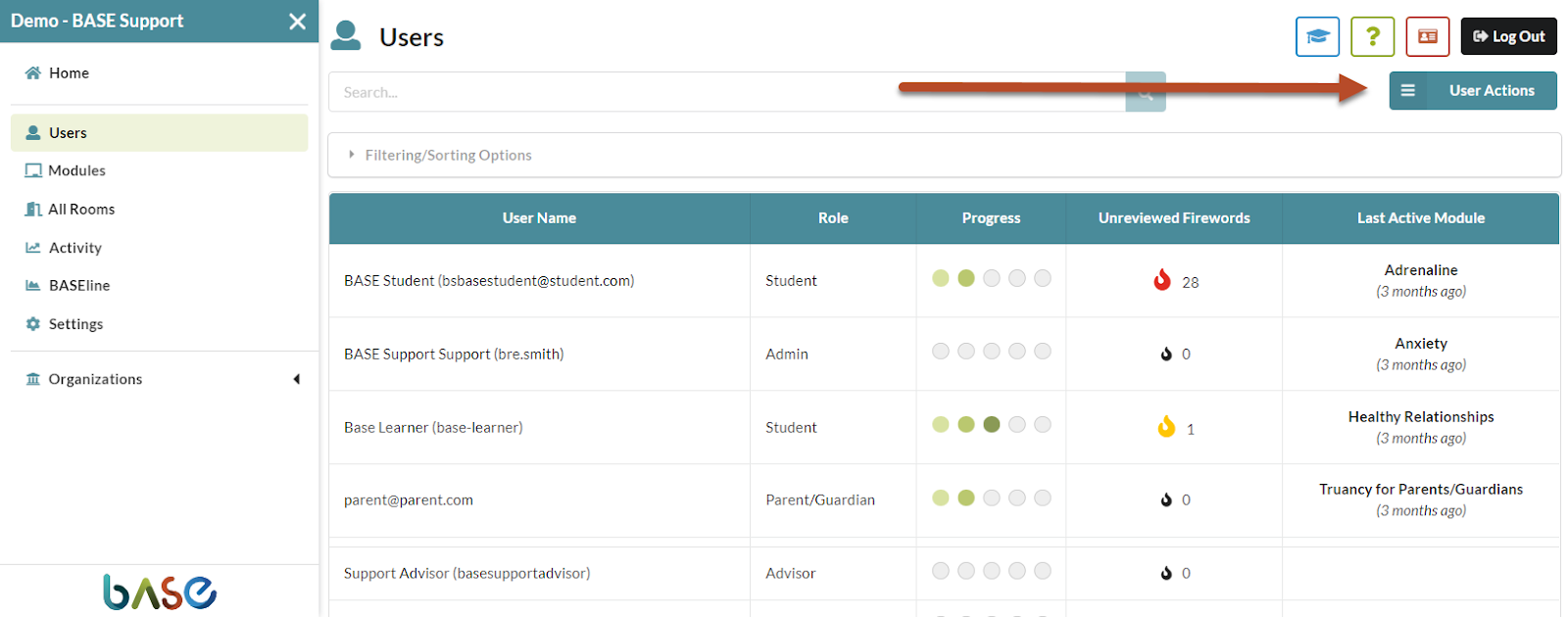Viewport: 1568px width, 617px height.
Task: Open user BASE Student (bsbasestudent@student.com)
Action: click(x=489, y=280)
